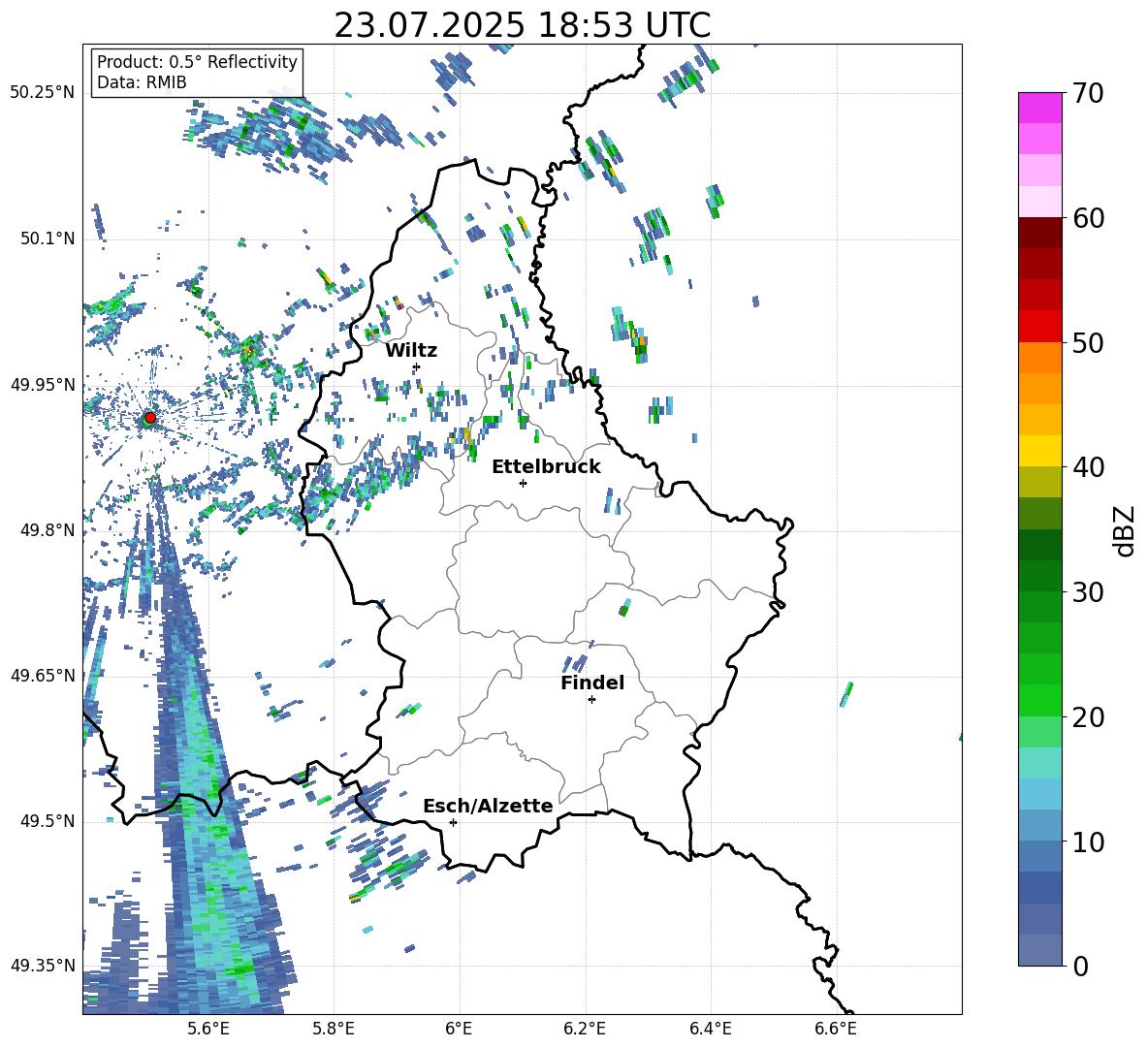Click the 'Product: 0.5° Reflectivity' text
1148x1048 pixels.
click(x=197, y=61)
